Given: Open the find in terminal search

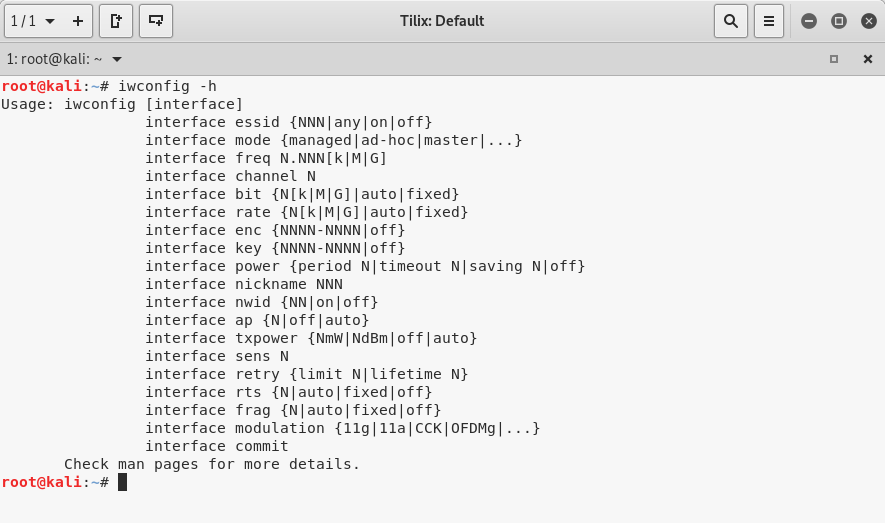Looking at the screenshot, I should coord(731,21).
